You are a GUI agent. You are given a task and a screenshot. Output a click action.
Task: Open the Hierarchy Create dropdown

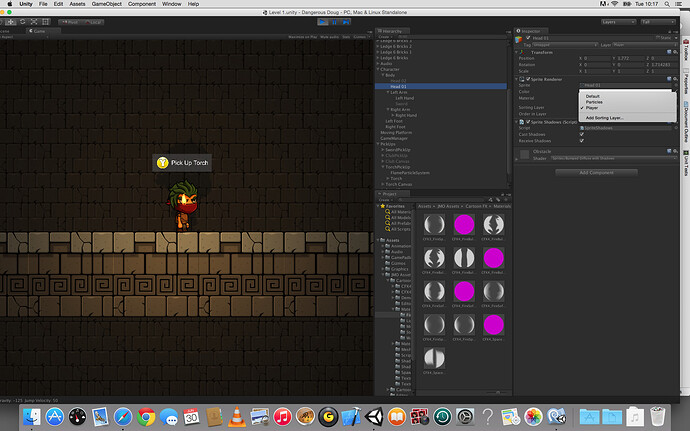pyautogui.click(x=385, y=37)
